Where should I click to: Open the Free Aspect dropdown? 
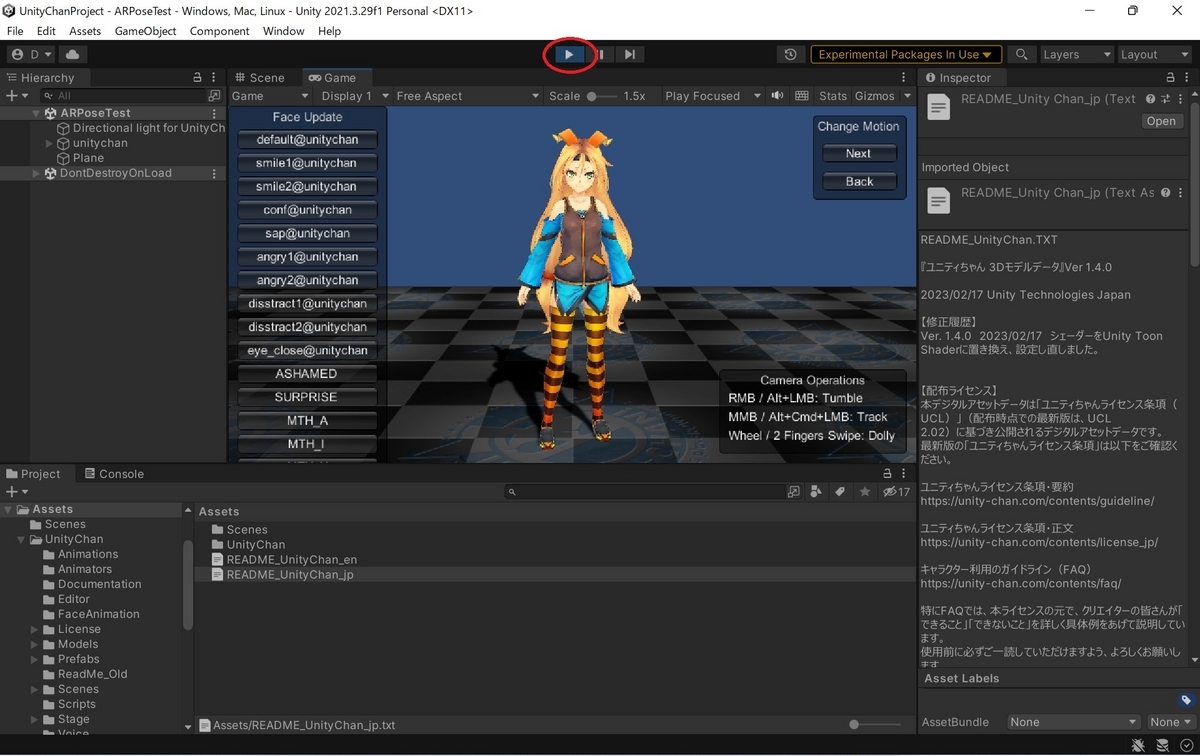pyautogui.click(x=466, y=96)
